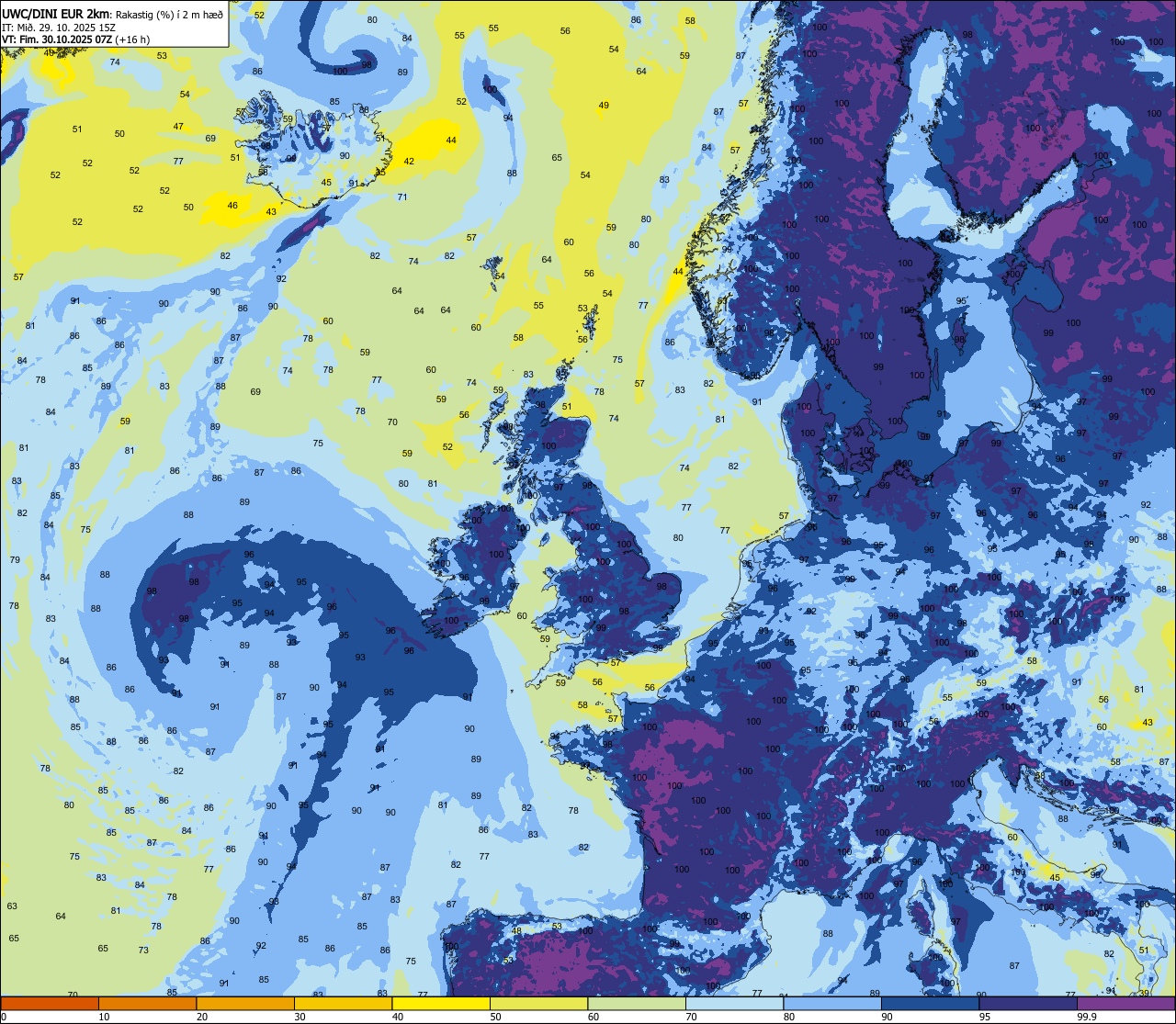Click the '20' legend tick label
Image resolution: width=1176 pixels, height=1024 pixels.
pos(202,1017)
